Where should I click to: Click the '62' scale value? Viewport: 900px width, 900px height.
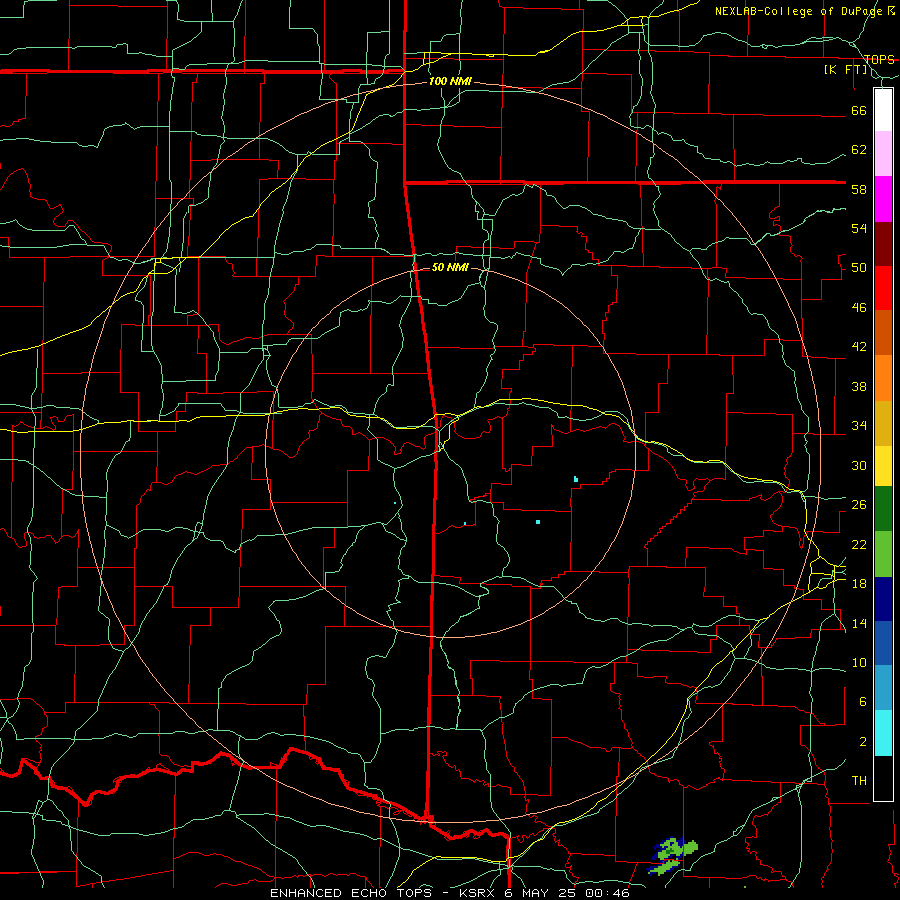click(x=859, y=150)
